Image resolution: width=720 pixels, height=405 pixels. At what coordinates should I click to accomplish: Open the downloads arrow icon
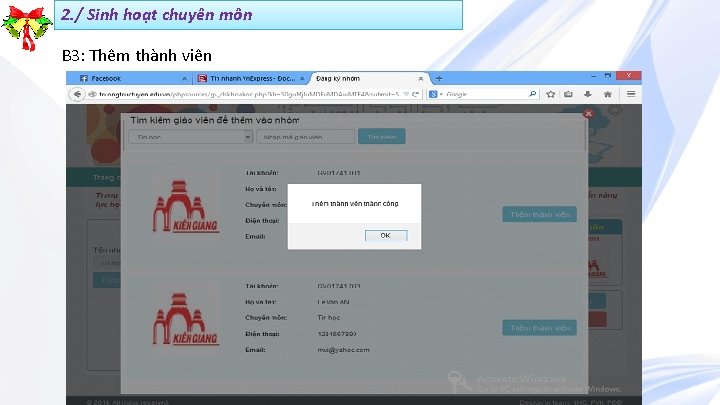pyautogui.click(x=588, y=94)
